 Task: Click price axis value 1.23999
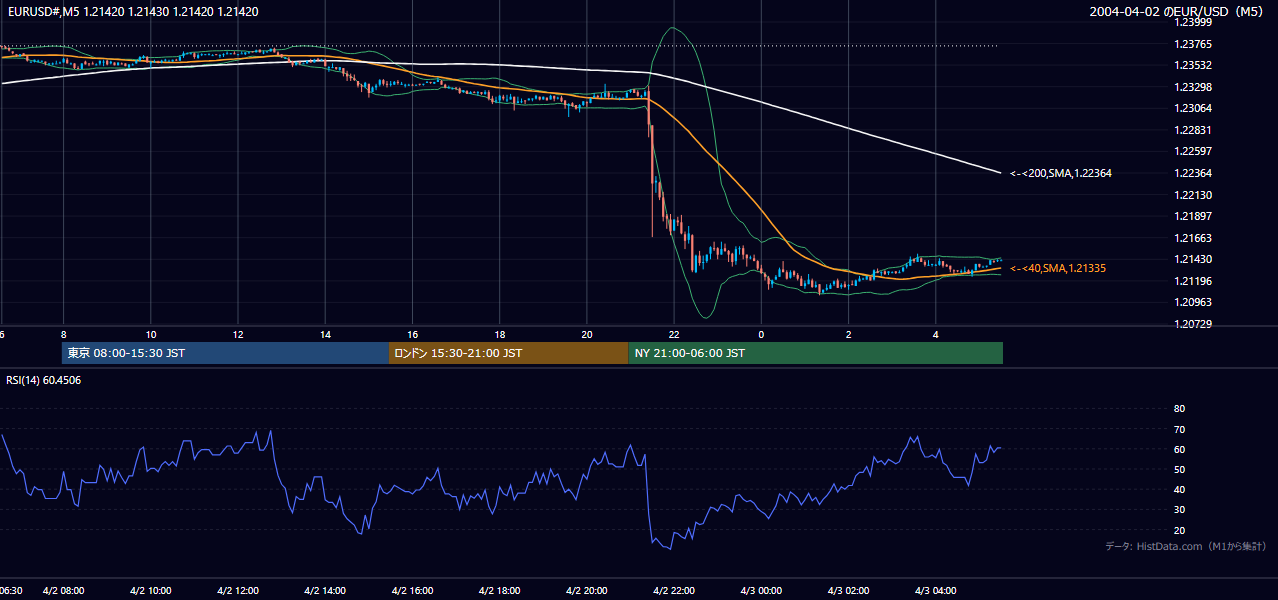pyautogui.click(x=1193, y=22)
